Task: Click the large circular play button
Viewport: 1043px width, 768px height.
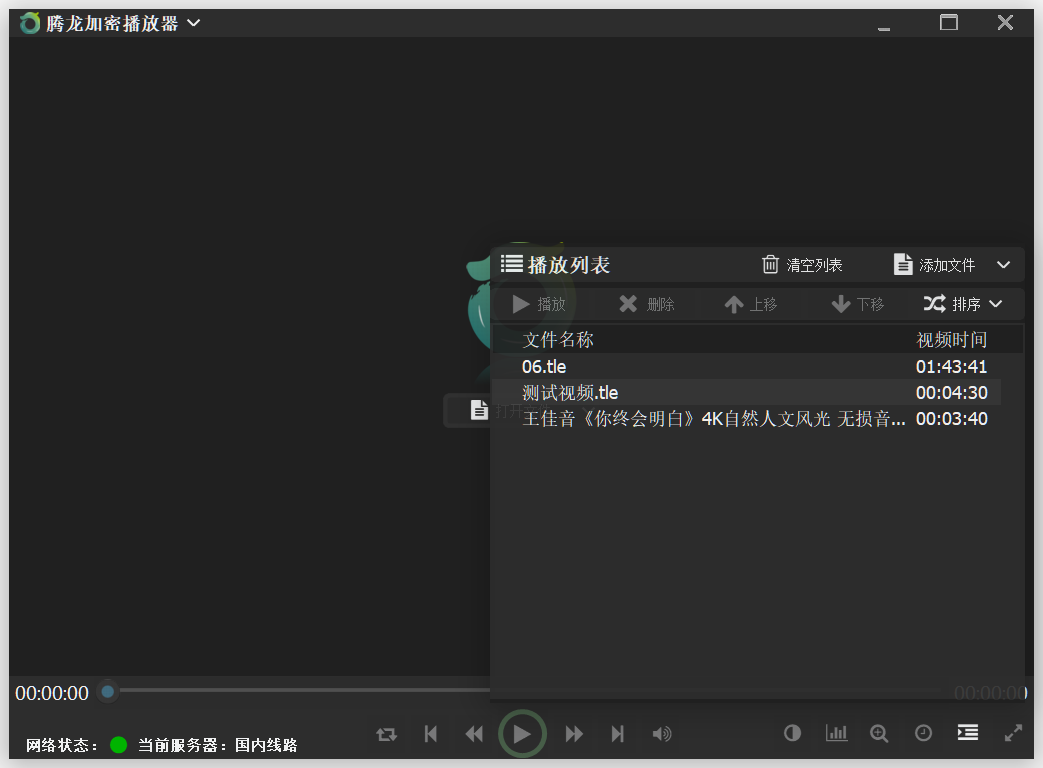Action: click(522, 733)
